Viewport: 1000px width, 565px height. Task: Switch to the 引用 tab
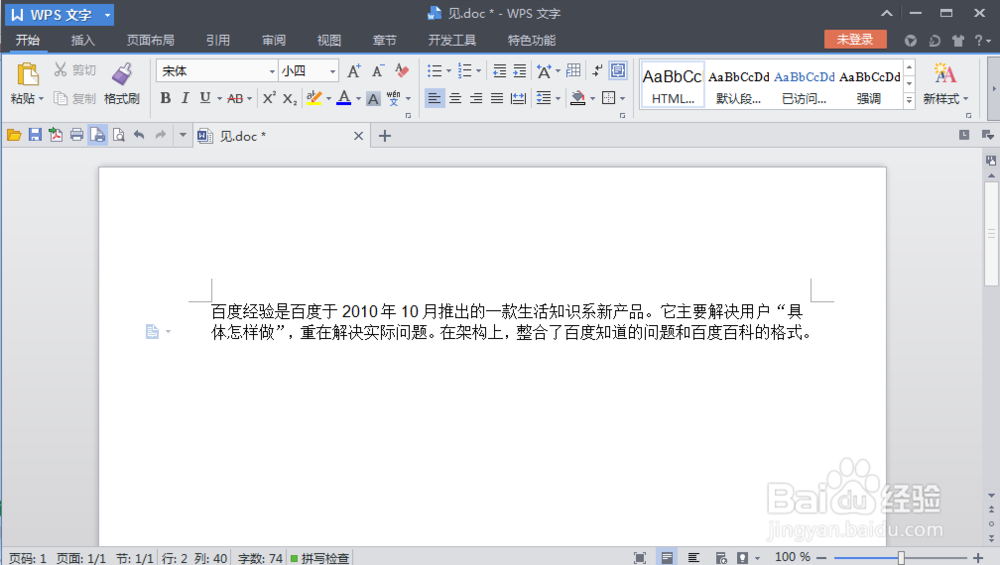[x=217, y=40]
